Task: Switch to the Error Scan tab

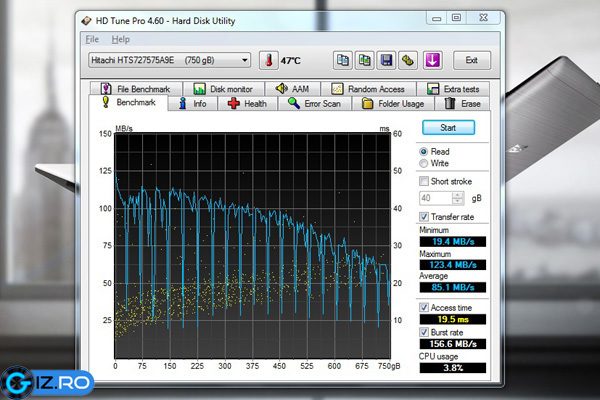Action: point(315,103)
